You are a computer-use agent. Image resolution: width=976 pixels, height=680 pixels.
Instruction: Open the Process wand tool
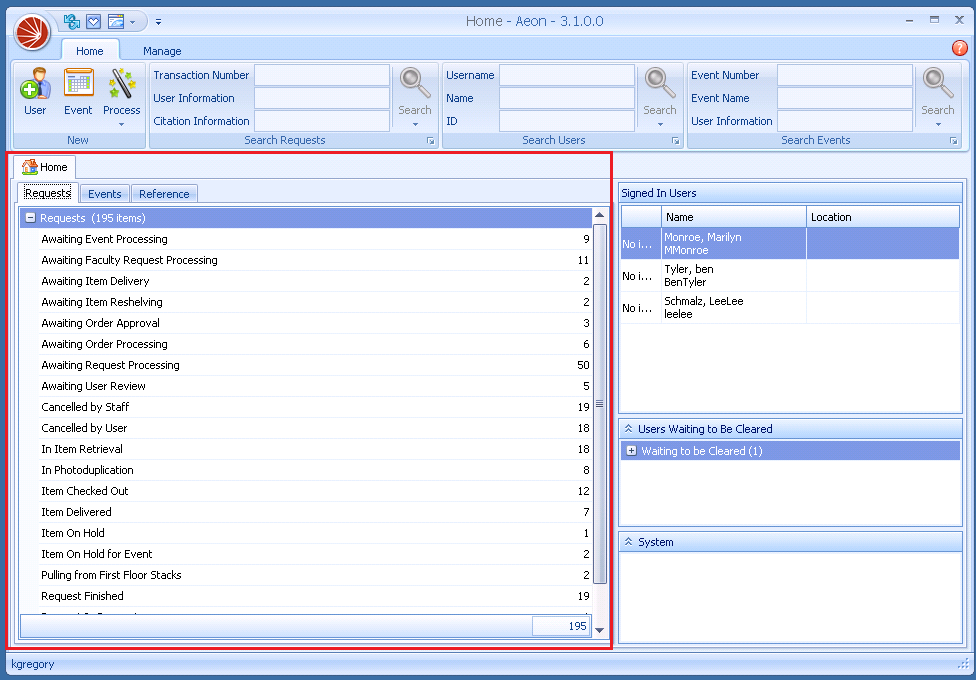point(121,88)
